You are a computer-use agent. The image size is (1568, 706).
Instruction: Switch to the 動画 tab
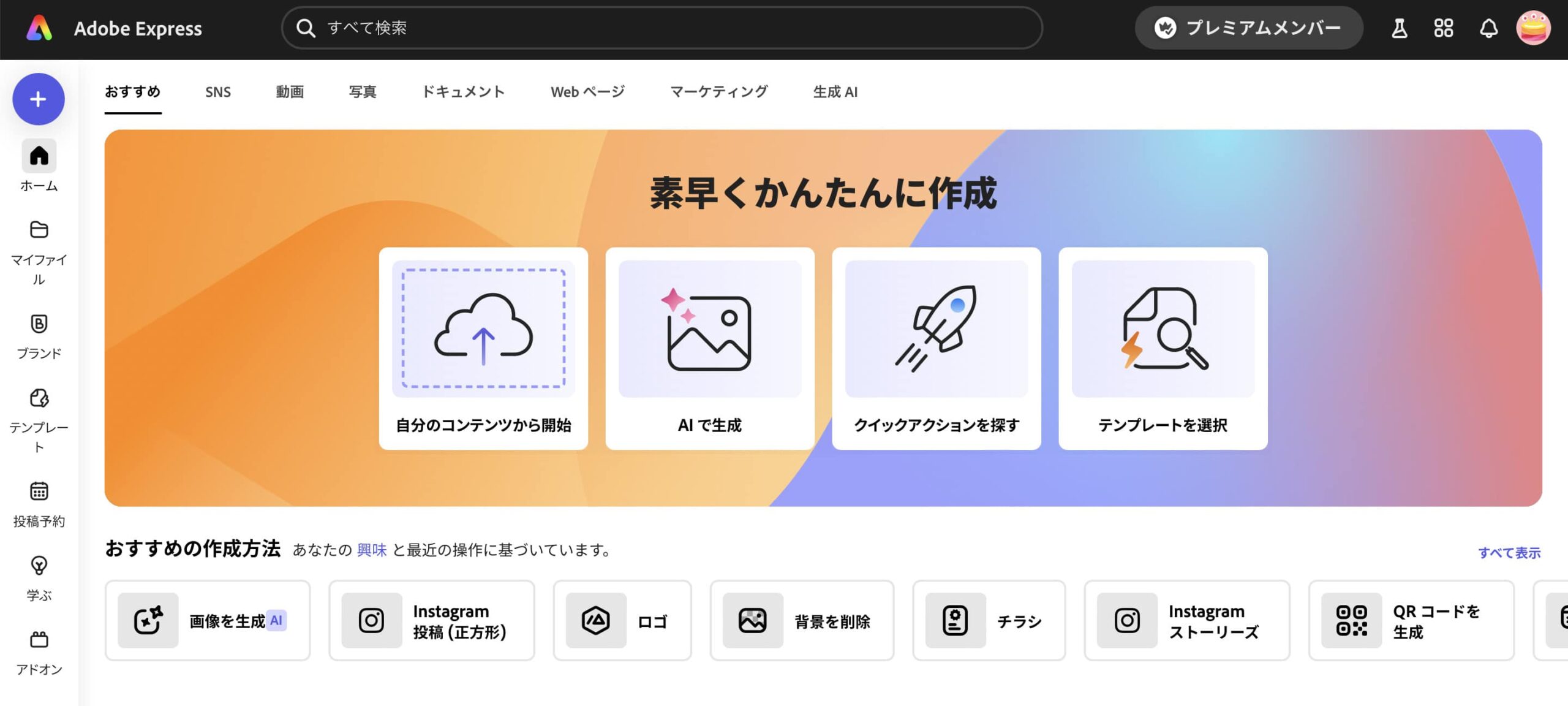(290, 92)
